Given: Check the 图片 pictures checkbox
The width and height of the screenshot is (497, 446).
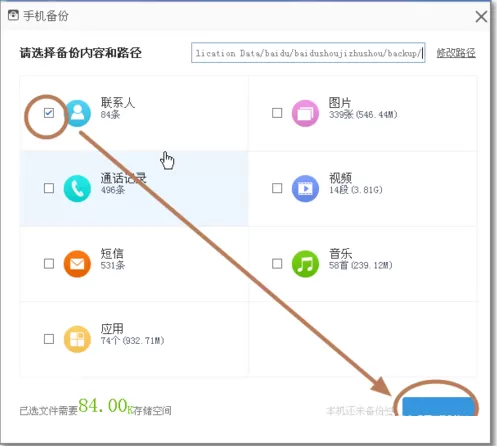Looking at the screenshot, I should point(277,113).
